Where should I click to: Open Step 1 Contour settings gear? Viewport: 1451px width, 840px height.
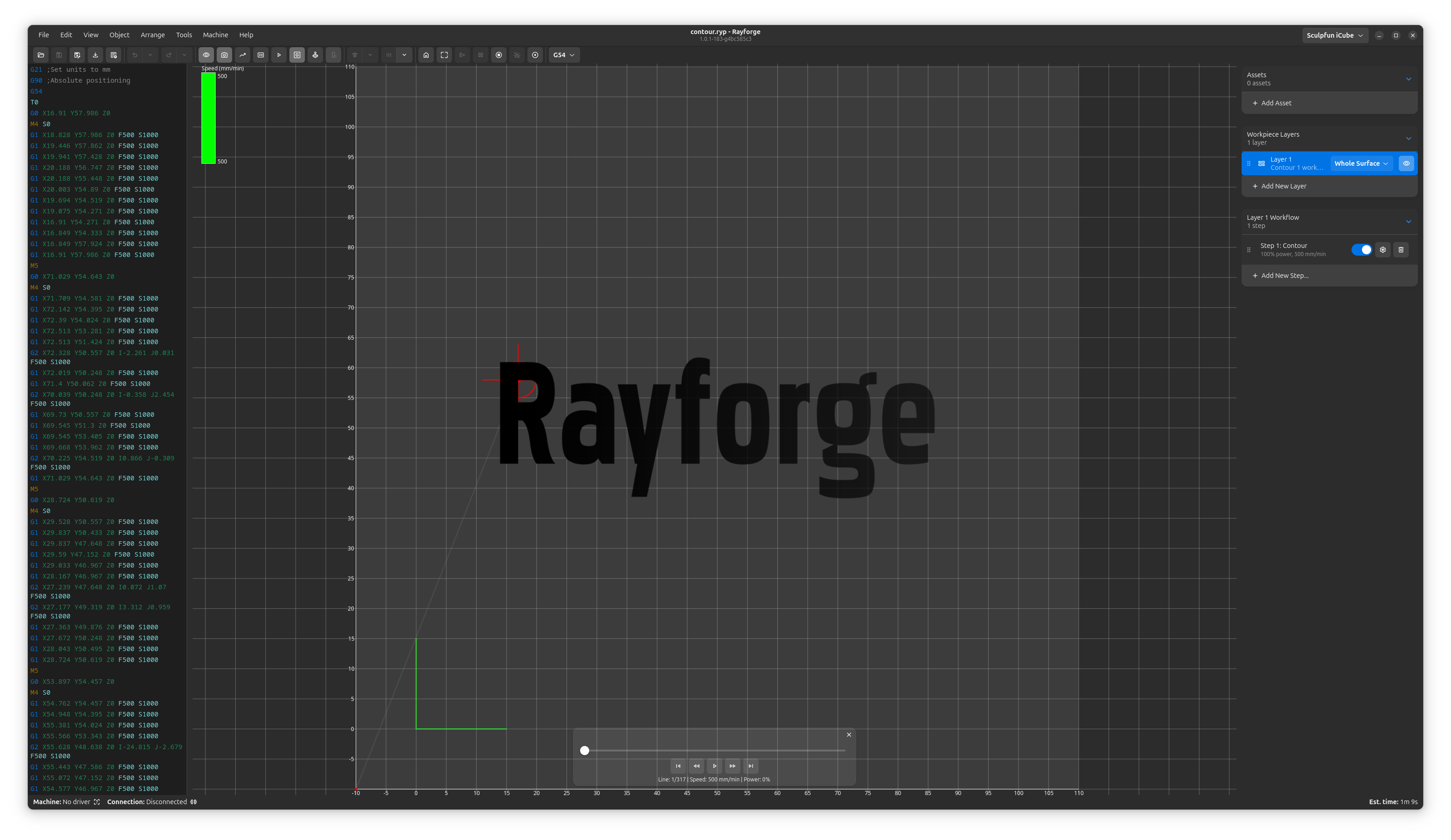coord(1383,250)
